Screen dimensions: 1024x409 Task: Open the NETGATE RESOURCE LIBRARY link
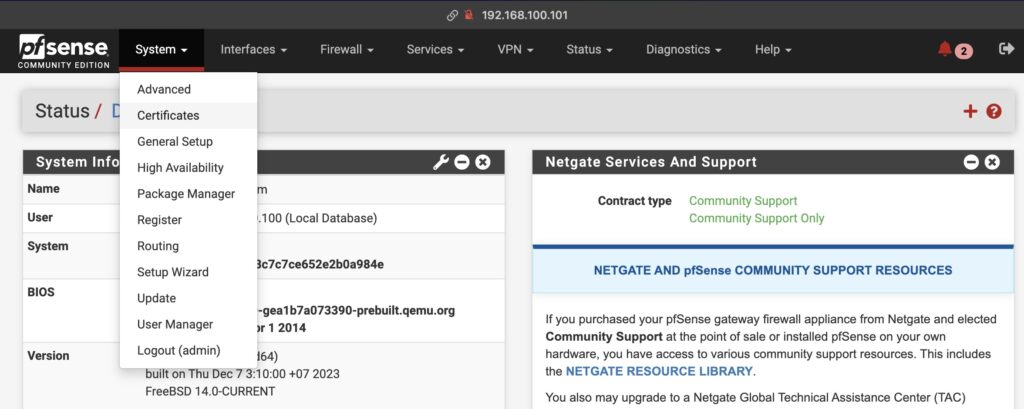click(x=659, y=371)
